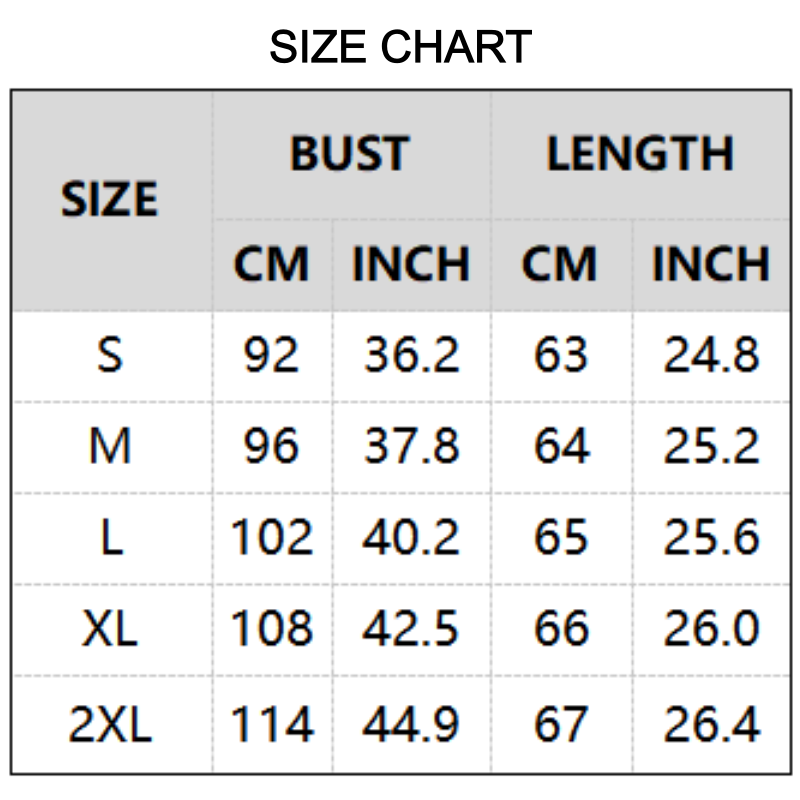Click the SIZE CHART title
The image size is (800, 800).
click(400, 47)
